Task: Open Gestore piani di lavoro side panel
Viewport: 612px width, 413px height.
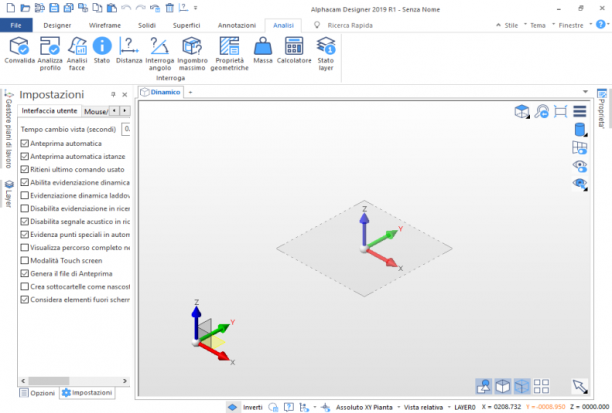Action: (8, 129)
